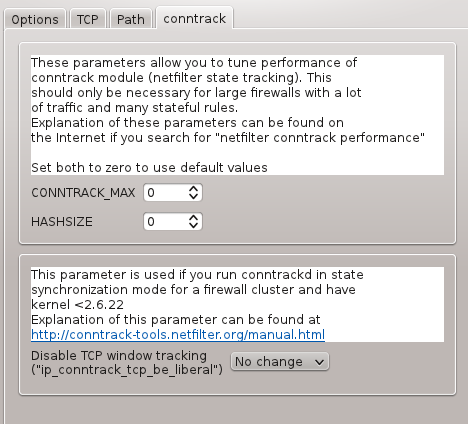Click the kernel <2.6.22 text line

coord(77,304)
